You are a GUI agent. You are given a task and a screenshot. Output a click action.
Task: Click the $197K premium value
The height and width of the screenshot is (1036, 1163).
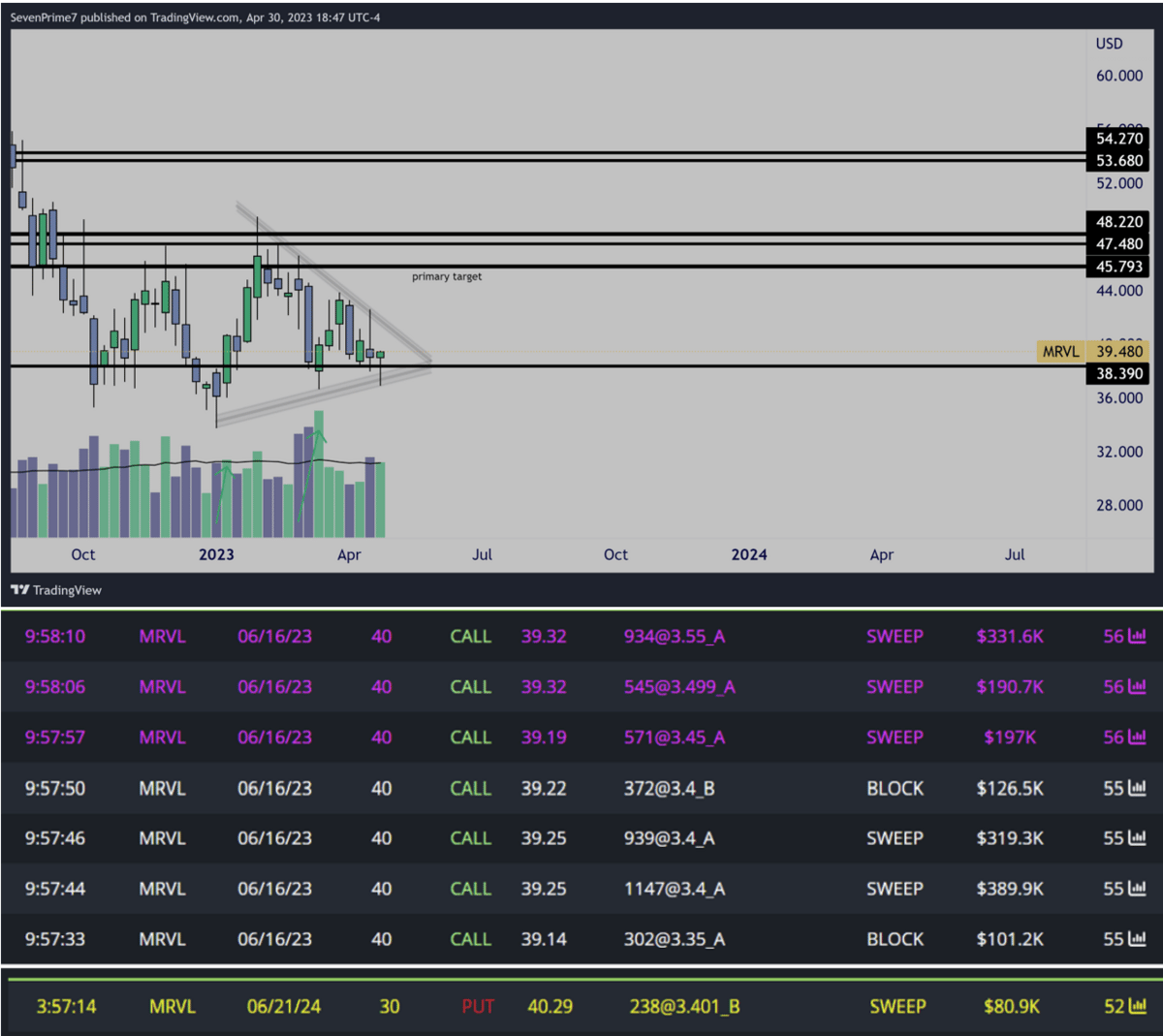tap(1010, 738)
